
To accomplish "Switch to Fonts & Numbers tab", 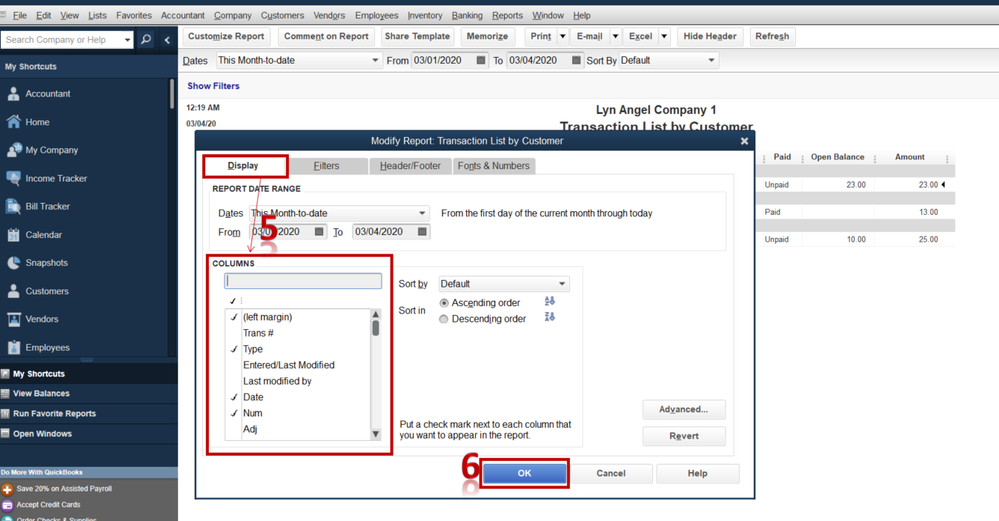I will tap(494, 166).
